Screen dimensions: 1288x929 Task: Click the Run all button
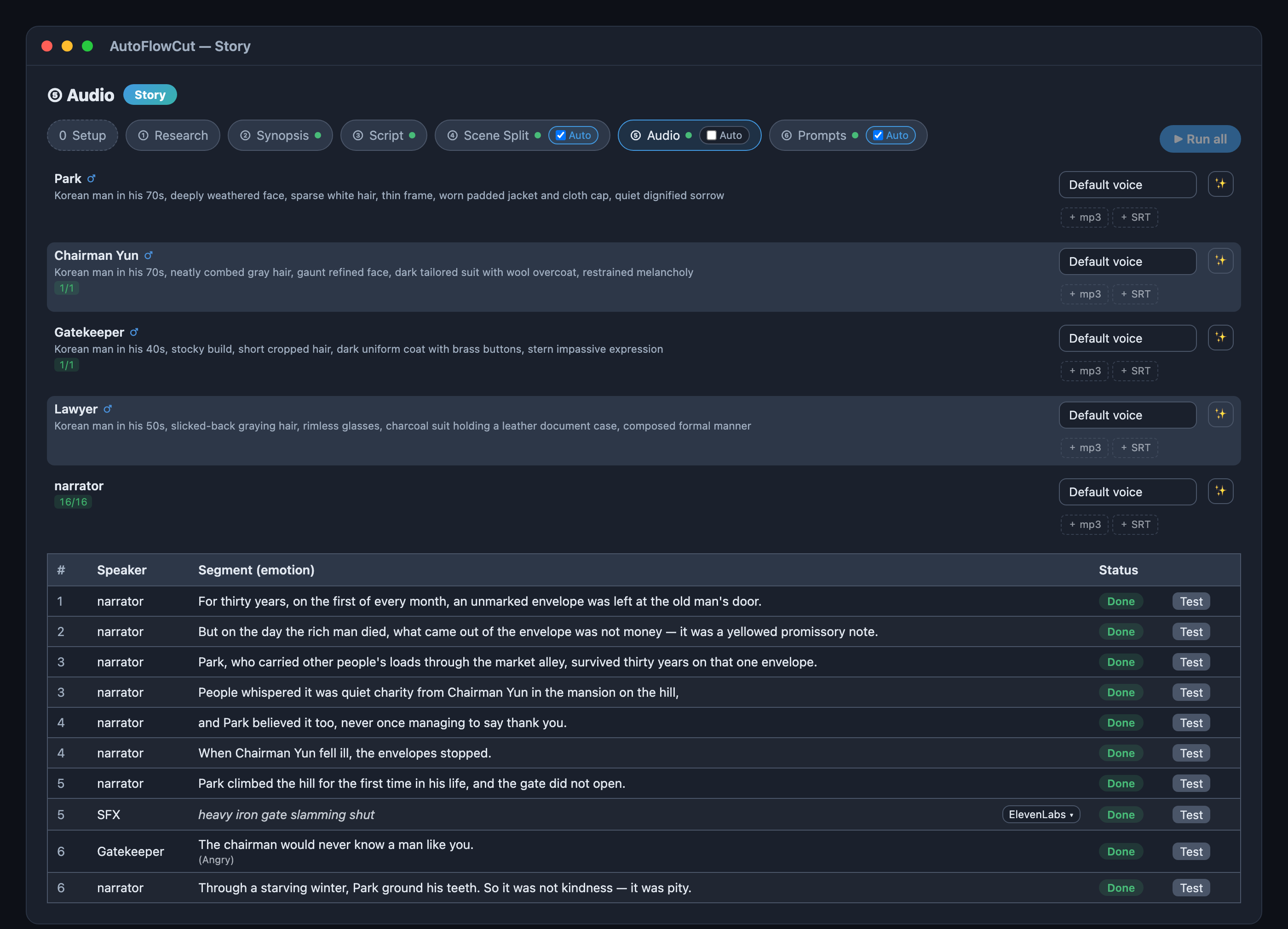pos(1199,138)
